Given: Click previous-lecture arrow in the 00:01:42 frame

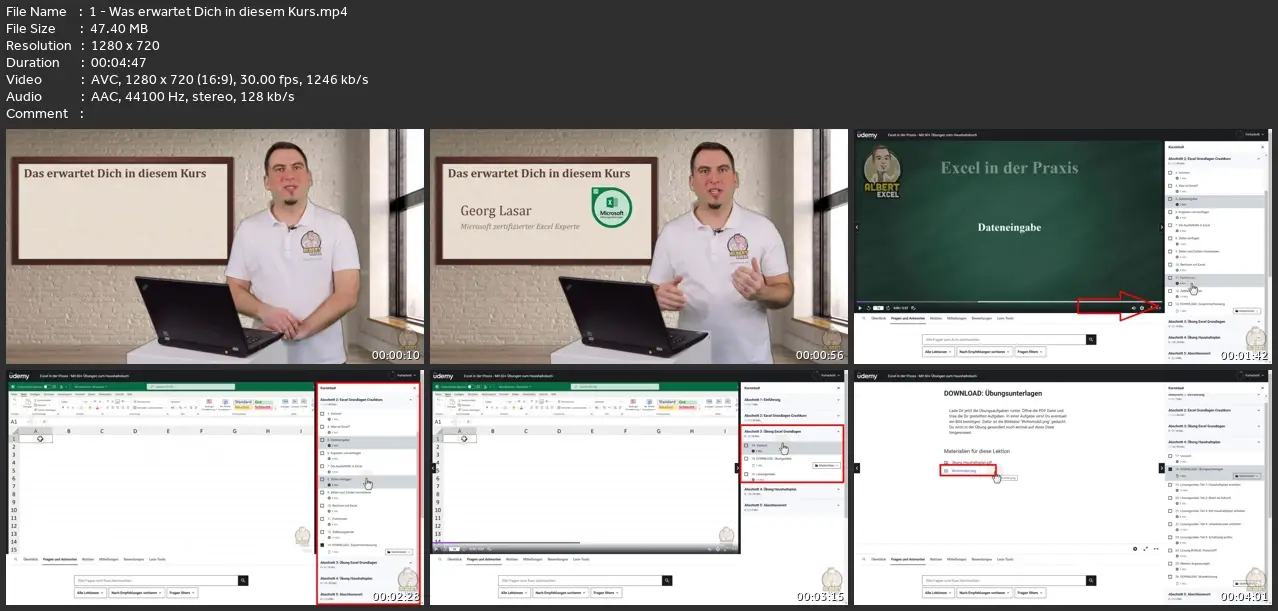Looking at the screenshot, I should click(x=856, y=227).
